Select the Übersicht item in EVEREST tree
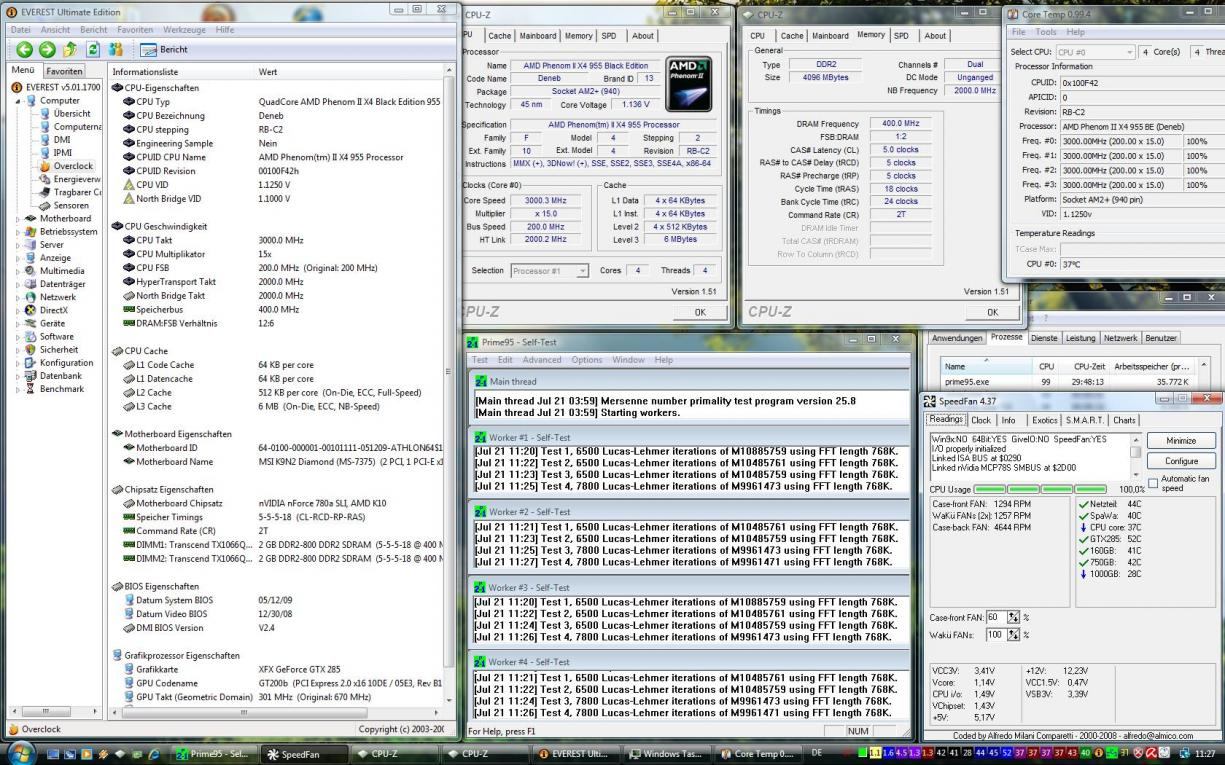 [x=71, y=114]
